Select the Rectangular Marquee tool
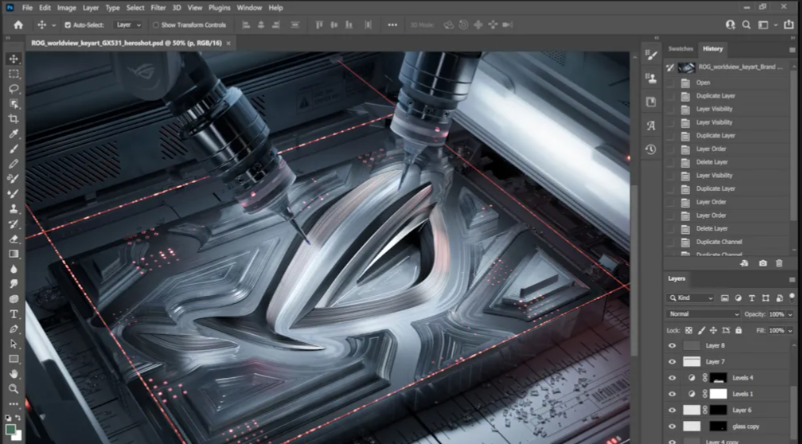The height and width of the screenshot is (444, 802). pos(13,74)
